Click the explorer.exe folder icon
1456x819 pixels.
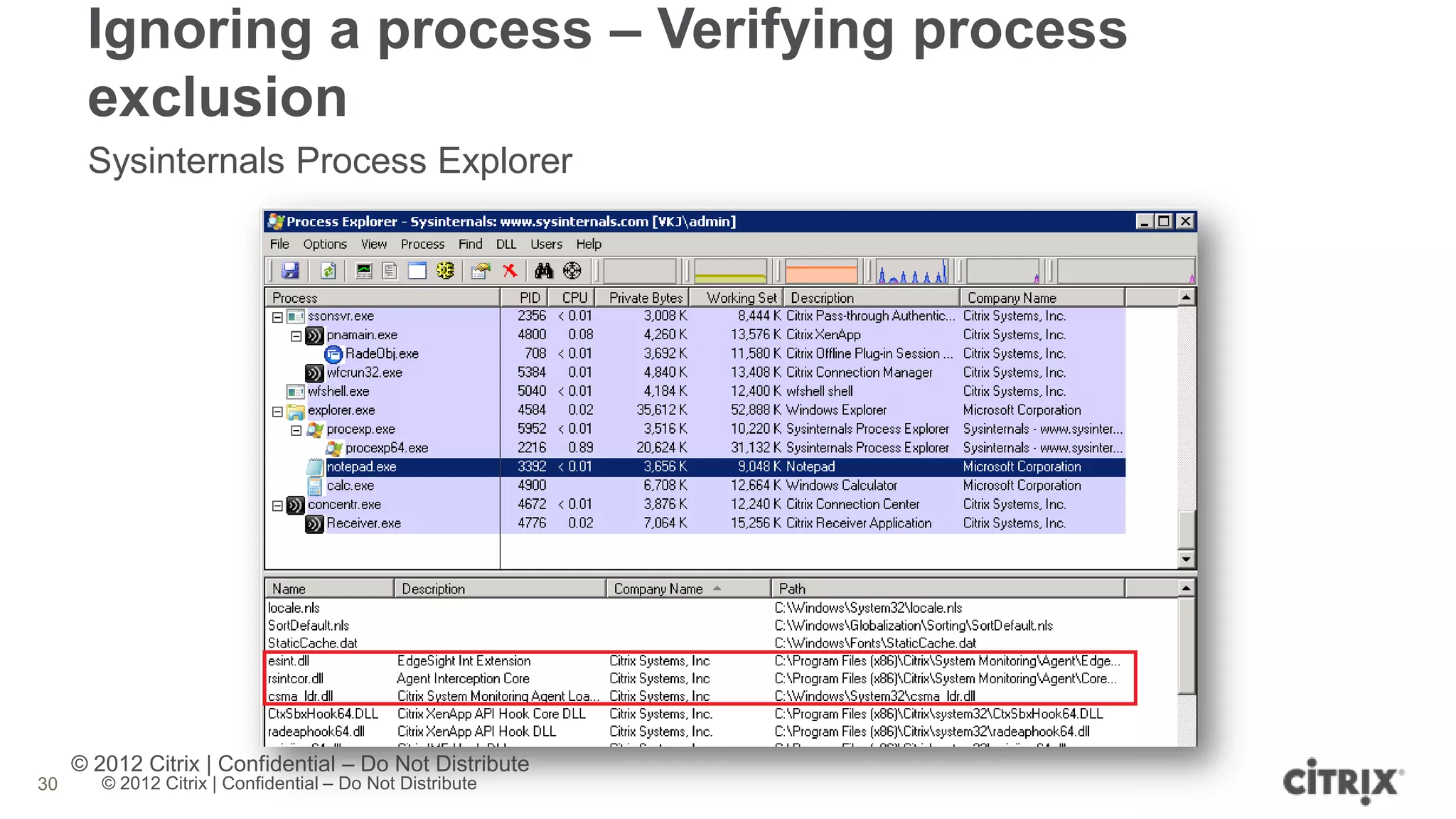click(x=296, y=411)
